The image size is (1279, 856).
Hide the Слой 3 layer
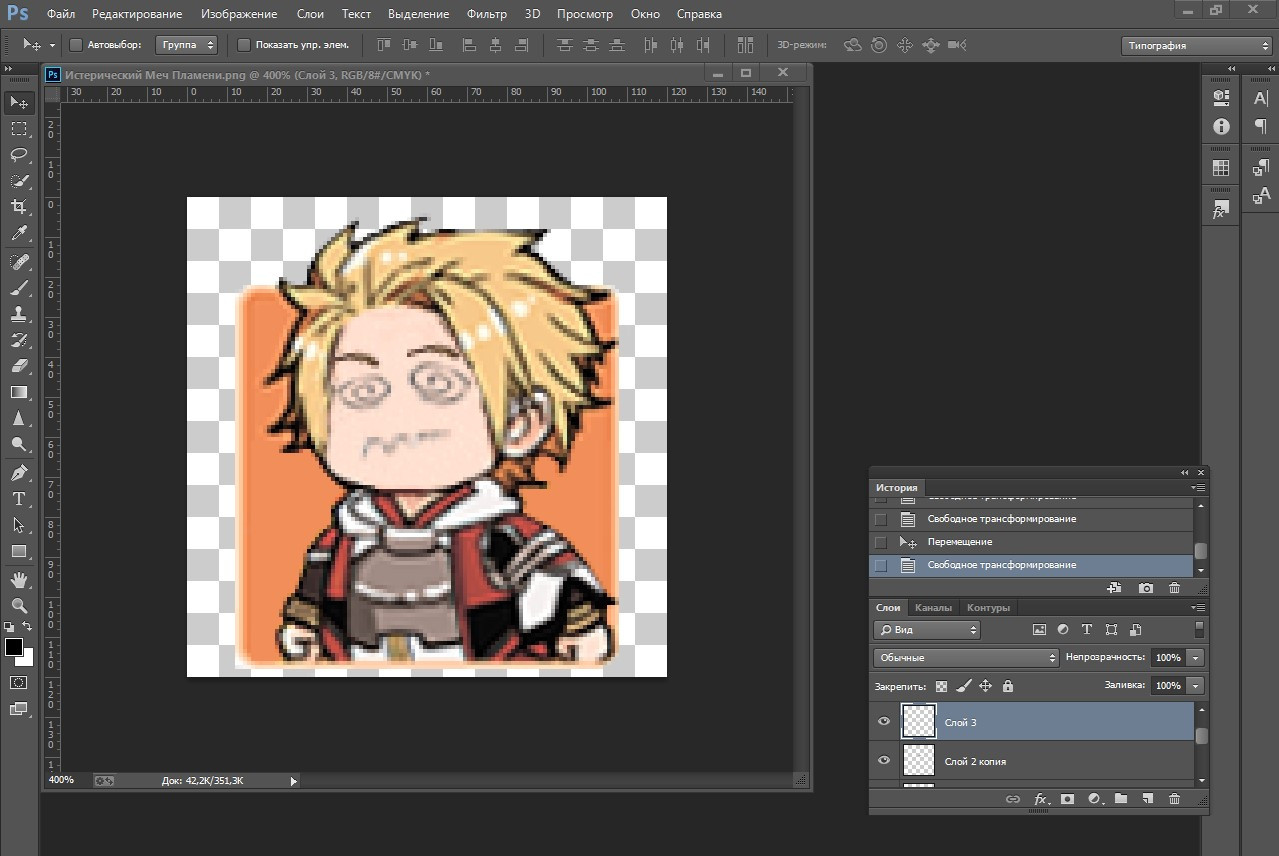tap(884, 722)
